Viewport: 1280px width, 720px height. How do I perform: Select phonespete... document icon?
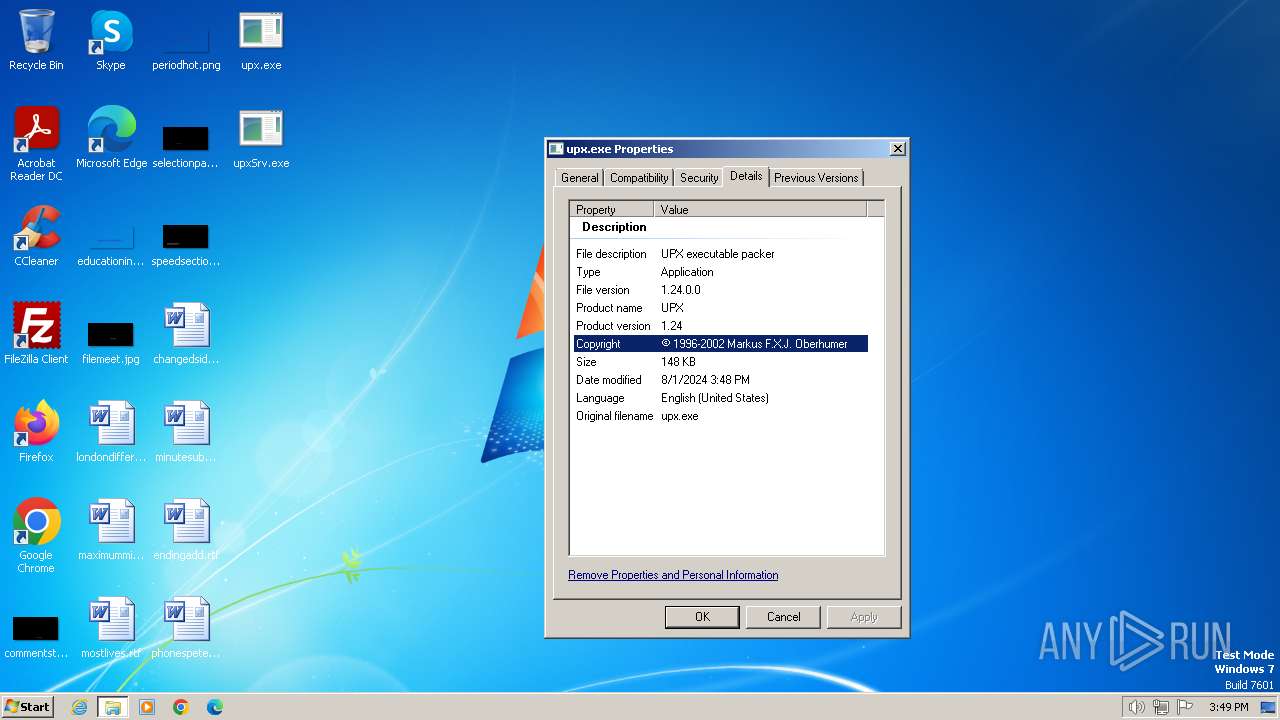click(x=186, y=628)
